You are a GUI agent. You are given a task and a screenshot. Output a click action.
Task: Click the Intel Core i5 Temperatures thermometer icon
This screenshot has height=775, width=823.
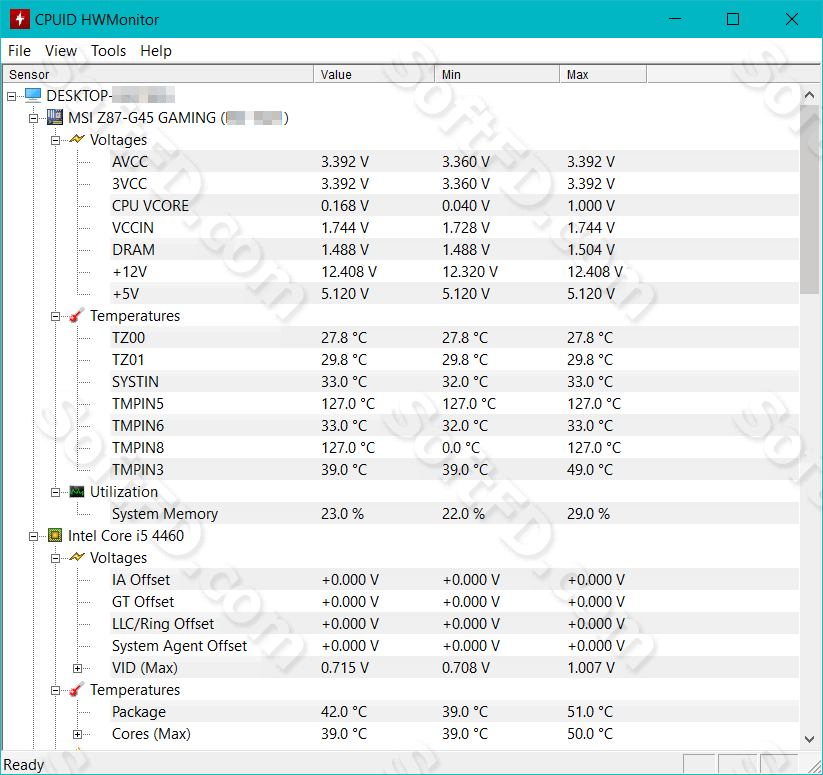77,689
